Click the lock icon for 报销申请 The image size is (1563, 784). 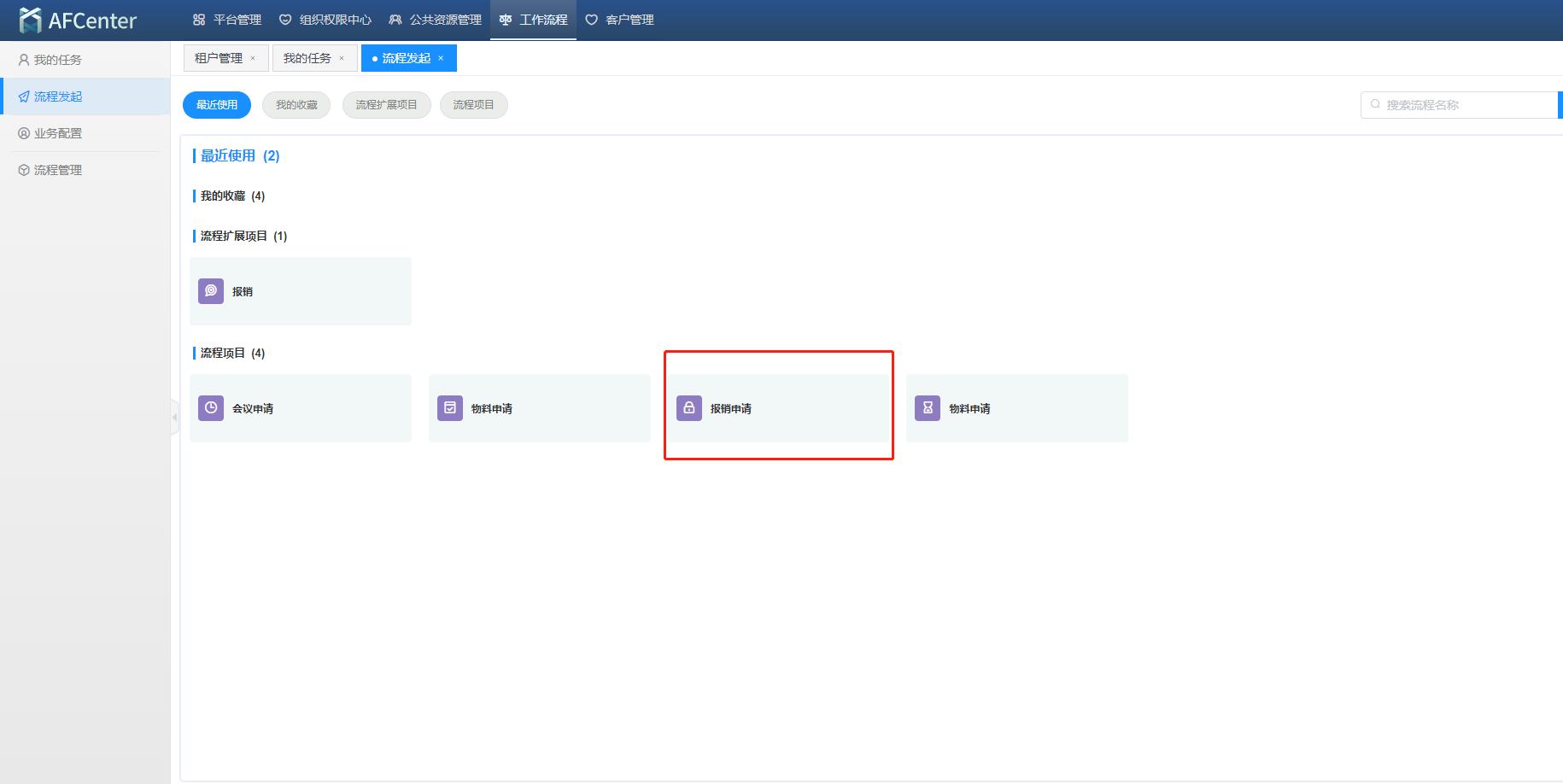[x=689, y=408]
